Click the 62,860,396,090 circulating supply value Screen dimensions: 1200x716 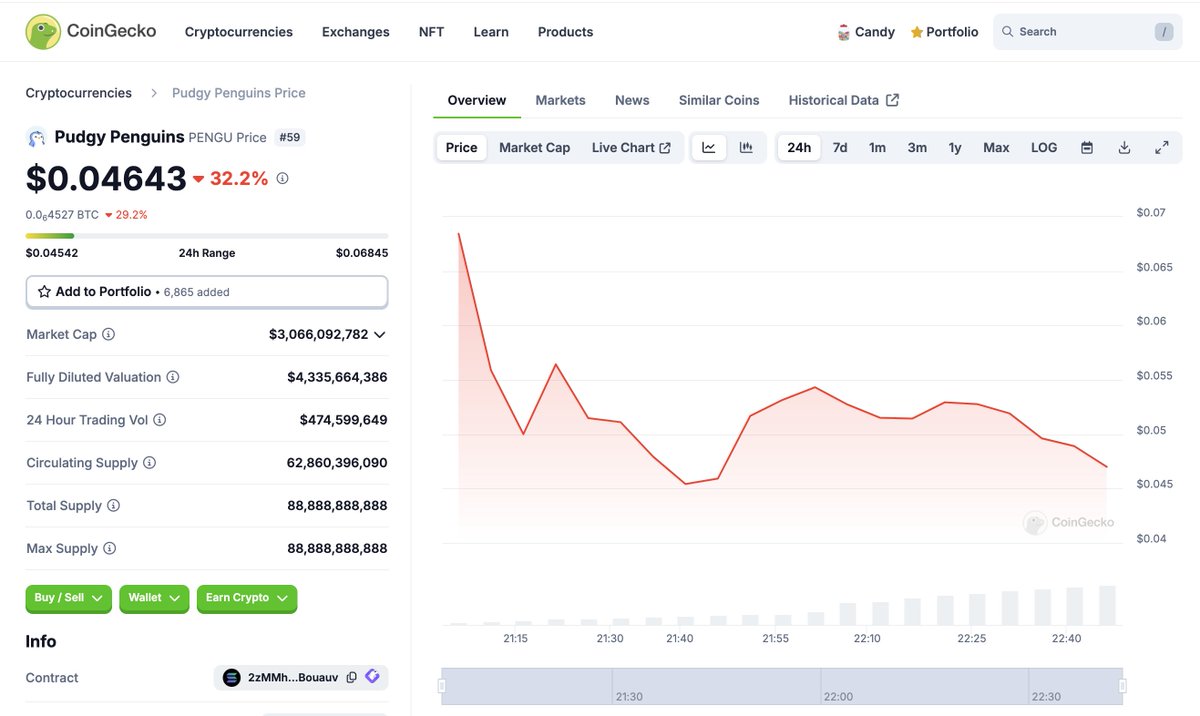click(x=337, y=463)
